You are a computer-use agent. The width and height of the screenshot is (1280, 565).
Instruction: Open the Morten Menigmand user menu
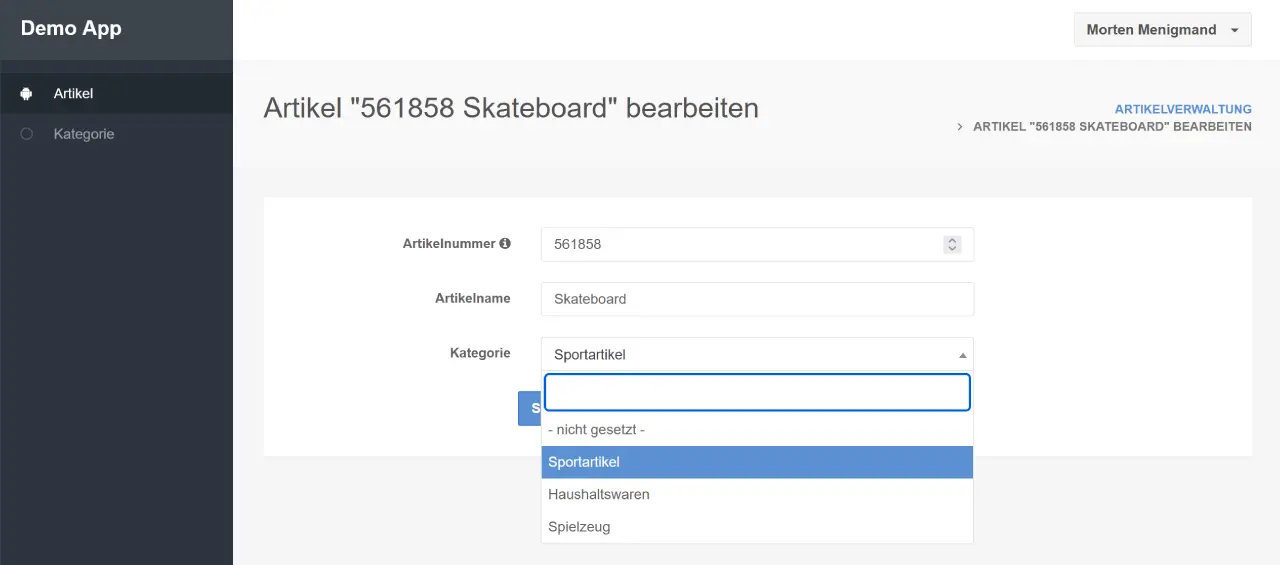1162,30
